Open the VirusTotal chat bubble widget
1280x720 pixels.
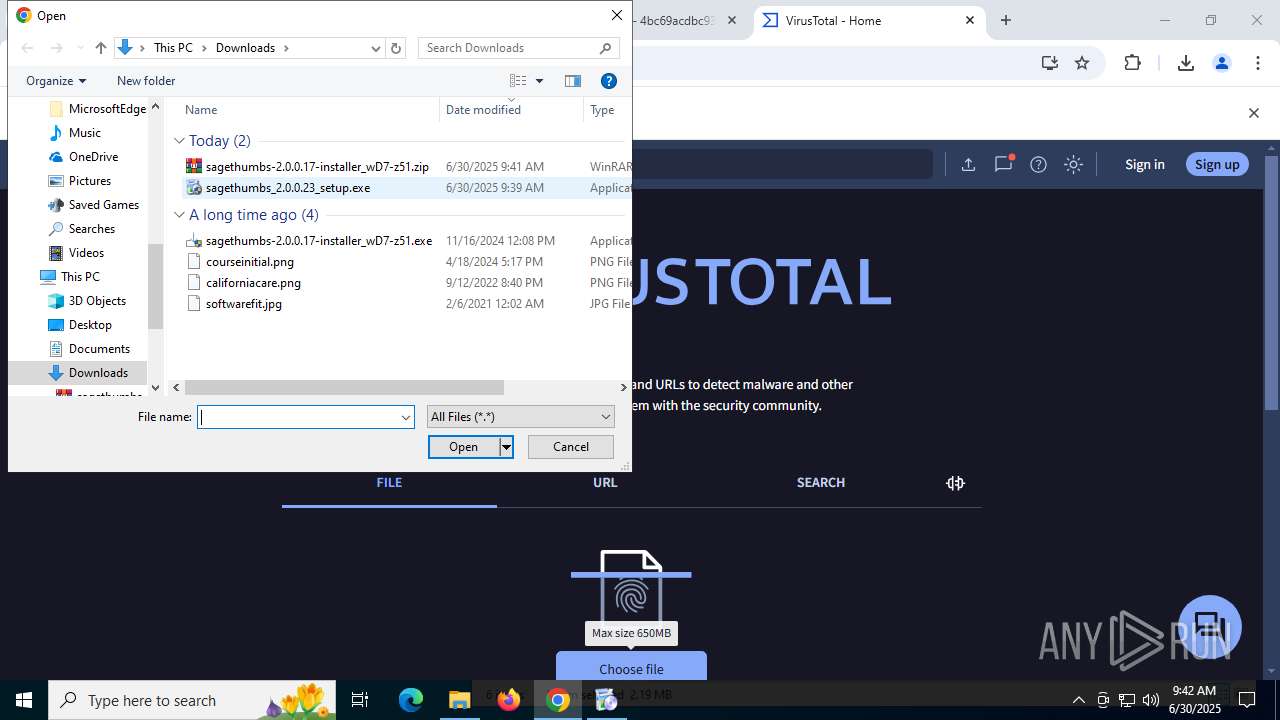tap(1210, 627)
